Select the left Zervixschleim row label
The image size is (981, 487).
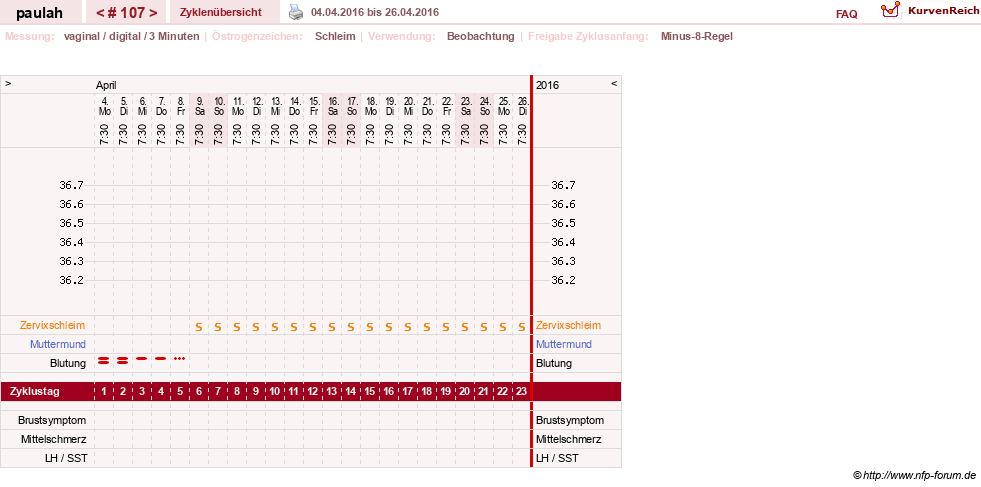(53, 326)
